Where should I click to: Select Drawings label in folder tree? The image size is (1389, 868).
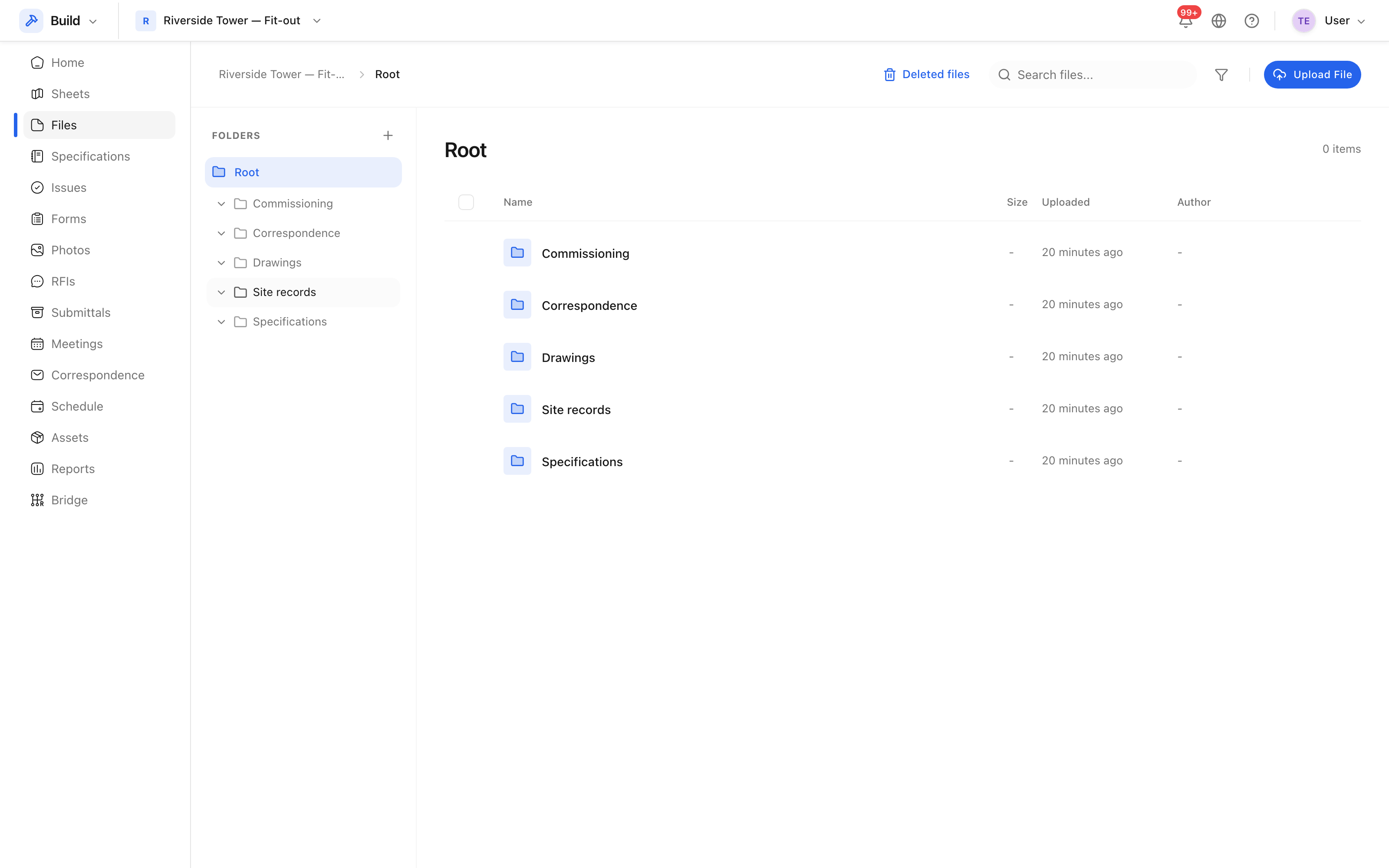(276, 263)
